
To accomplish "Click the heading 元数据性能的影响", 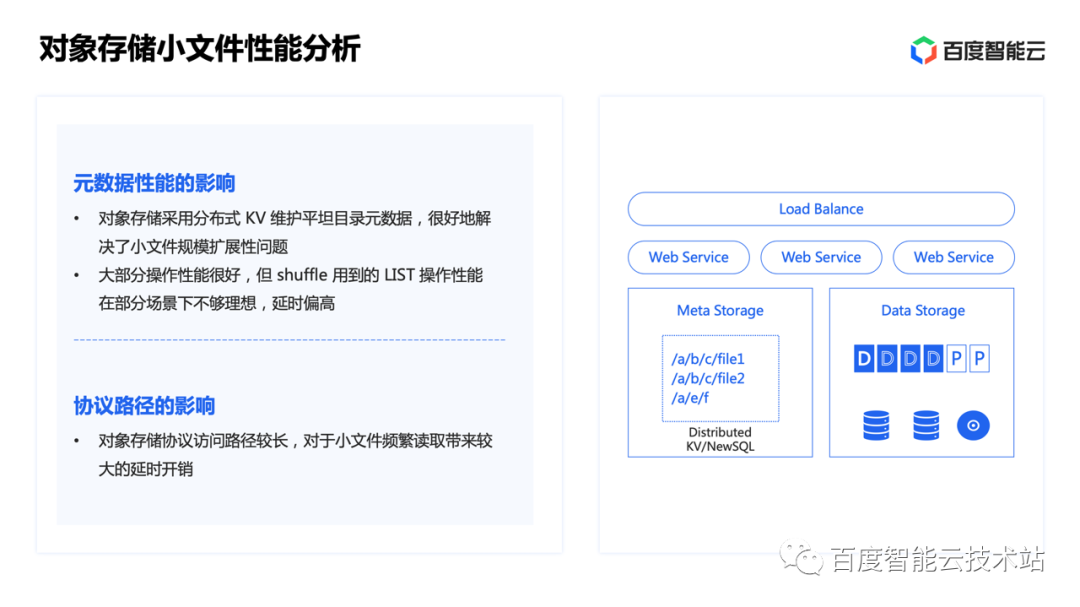I will coord(154,183).
